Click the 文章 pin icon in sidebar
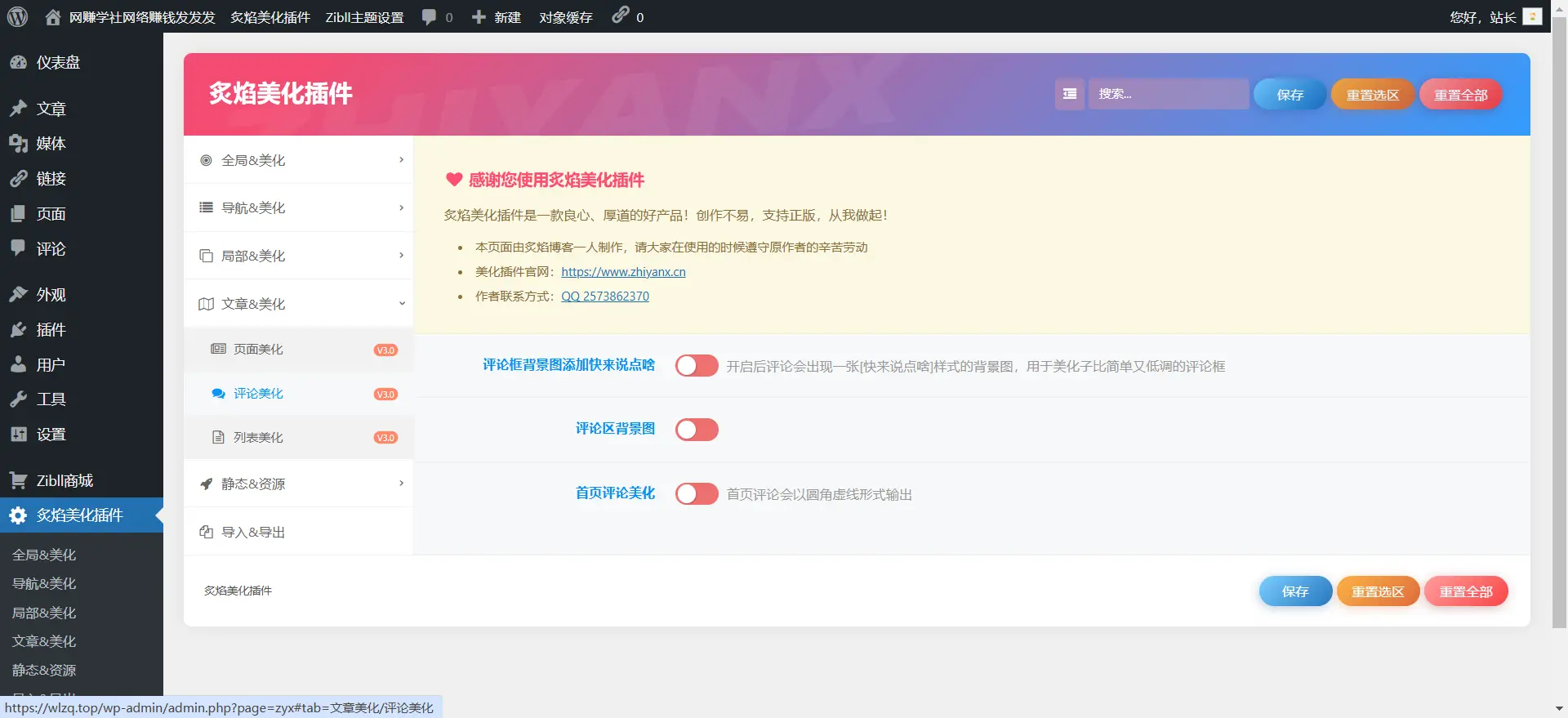 tap(18, 109)
